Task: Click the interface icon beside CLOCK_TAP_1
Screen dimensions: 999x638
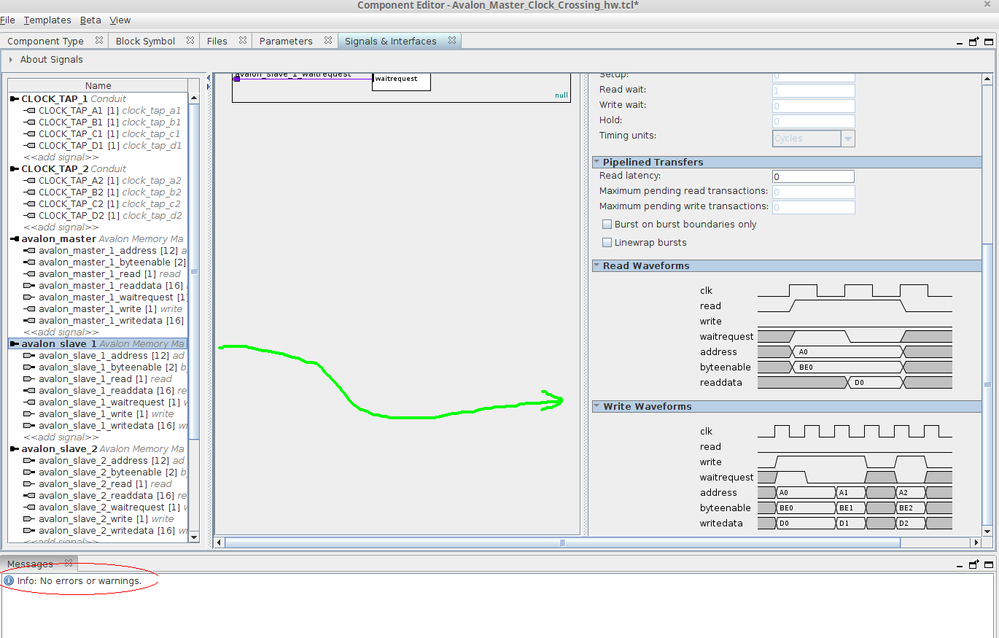Action: [14, 99]
